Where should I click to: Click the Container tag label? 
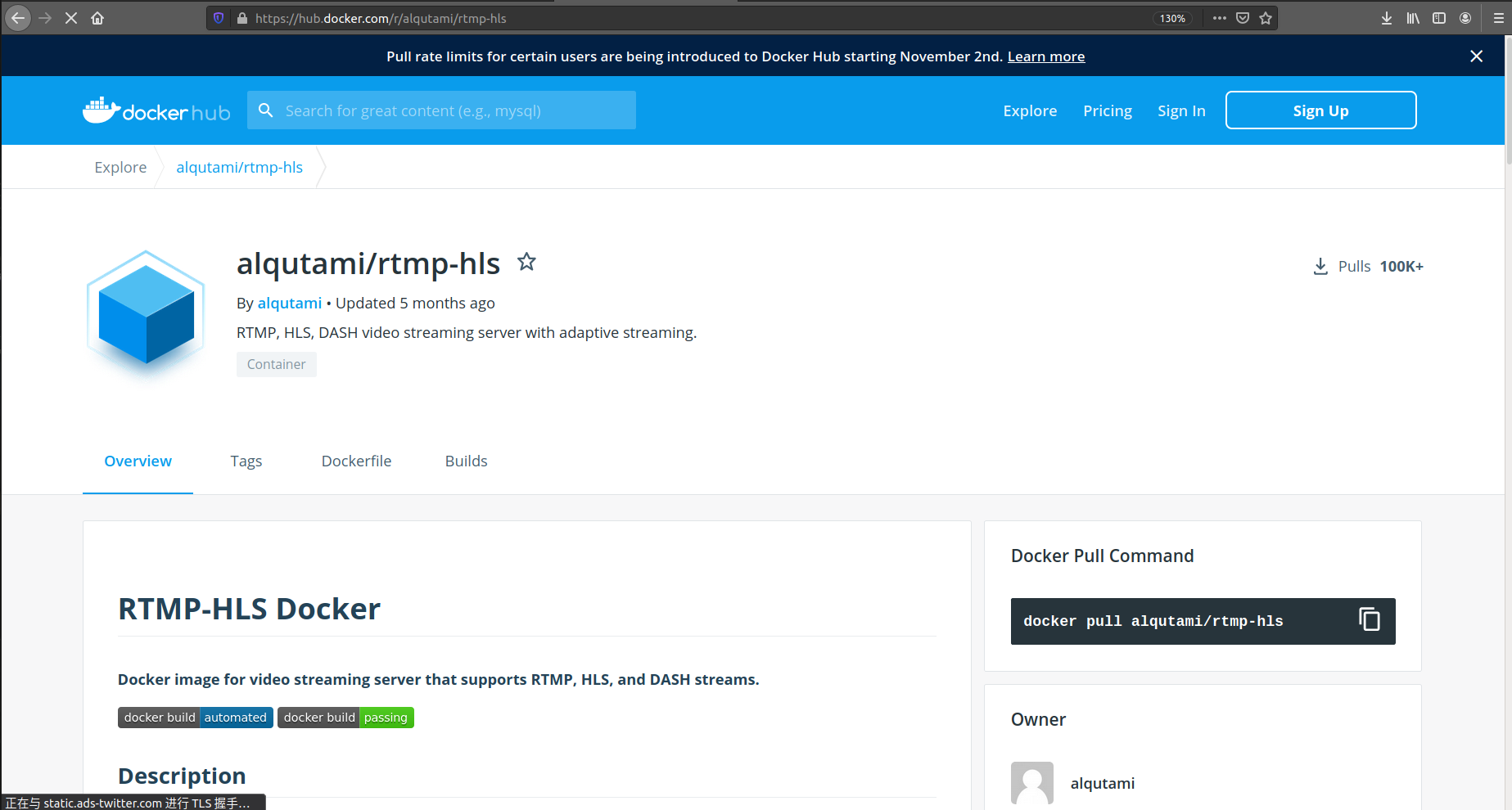[277, 364]
